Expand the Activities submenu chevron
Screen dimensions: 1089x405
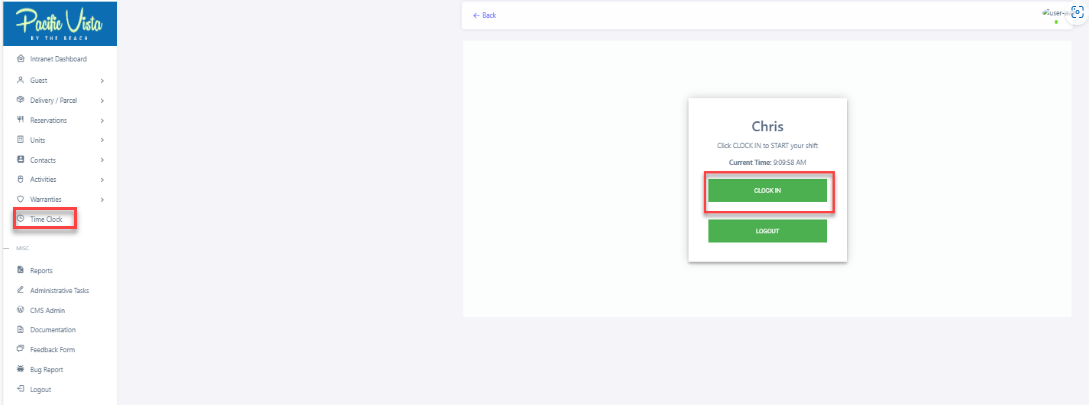102,180
